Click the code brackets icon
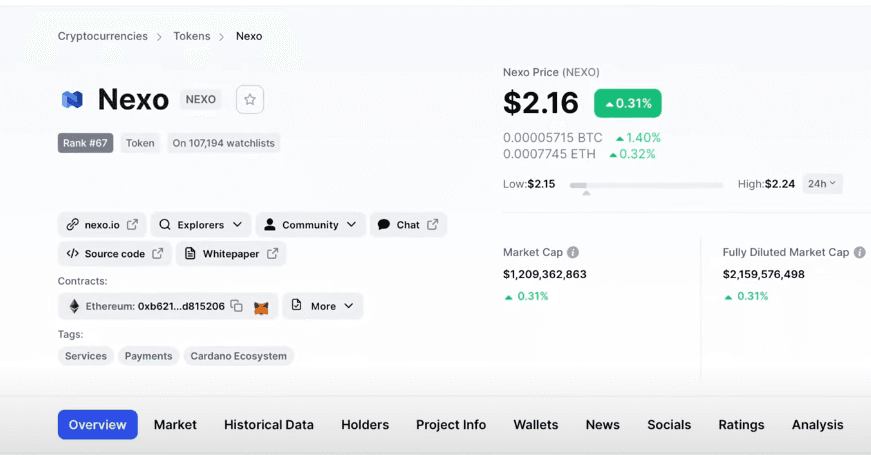The width and height of the screenshot is (871, 455). (72, 253)
